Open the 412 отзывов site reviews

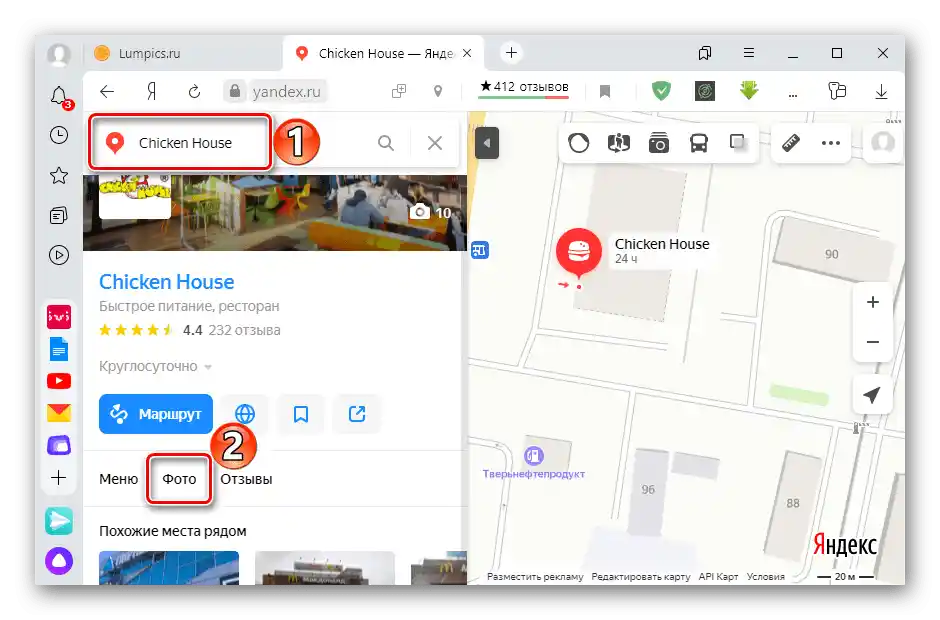[x=524, y=88]
